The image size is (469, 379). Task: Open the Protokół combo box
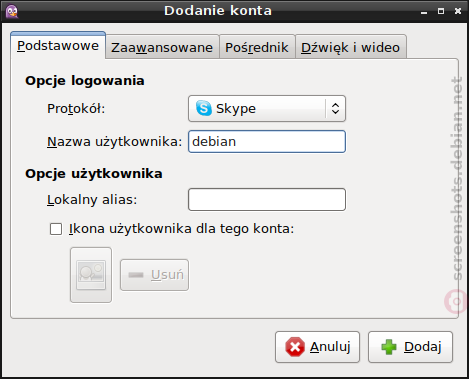(x=267, y=108)
